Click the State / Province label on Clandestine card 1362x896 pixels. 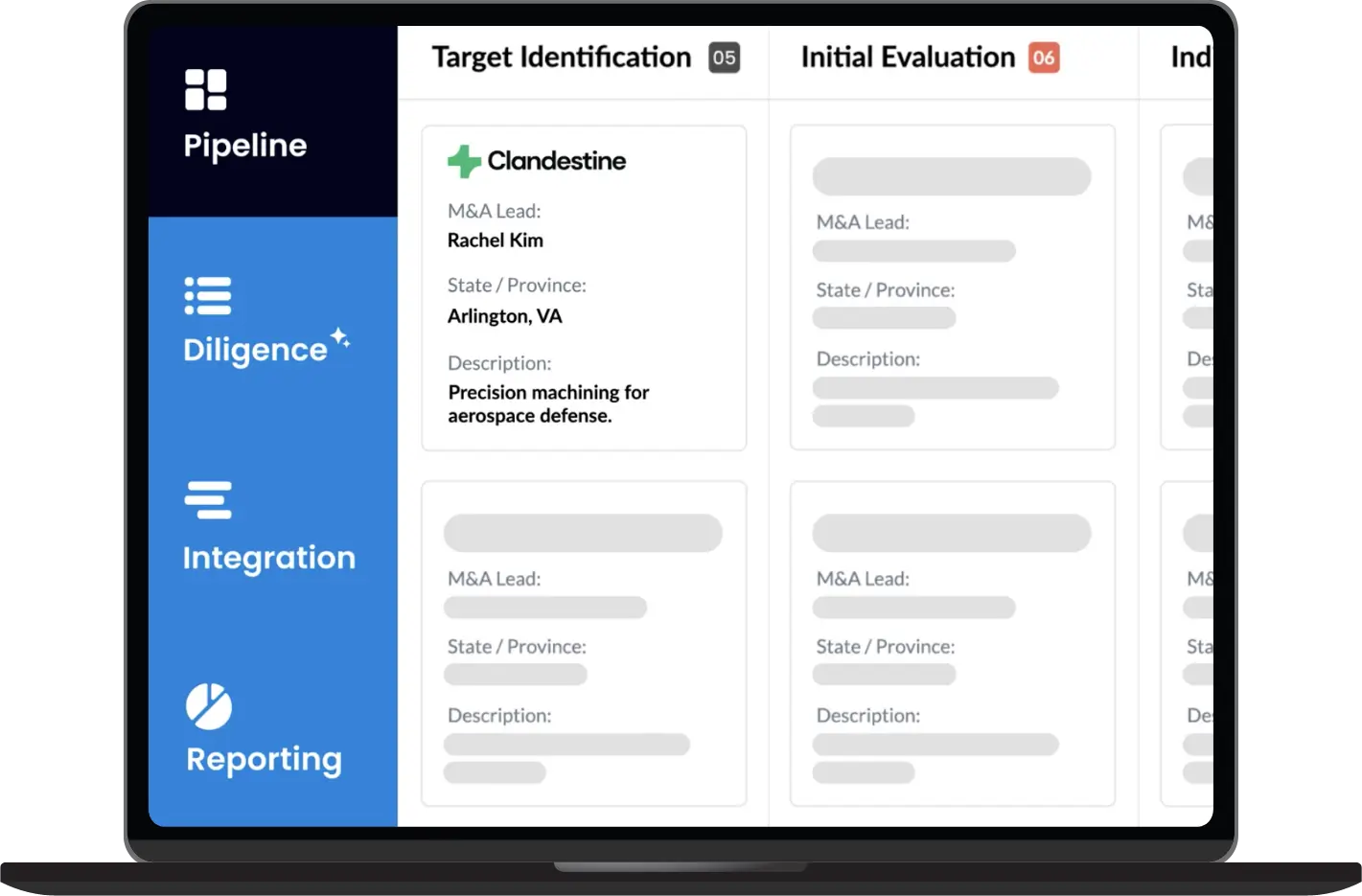pyautogui.click(x=517, y=286)
